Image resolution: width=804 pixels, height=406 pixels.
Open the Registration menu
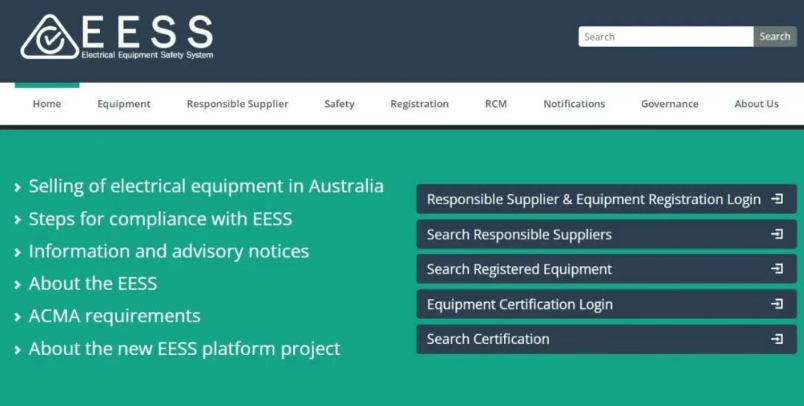pos(419,104)
